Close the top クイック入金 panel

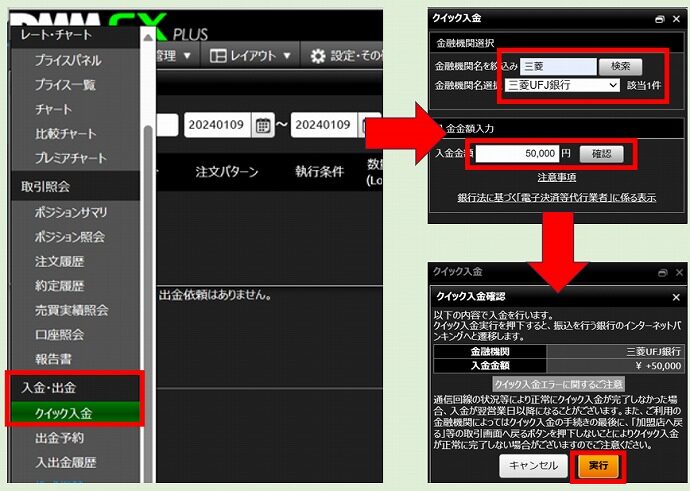675,19
